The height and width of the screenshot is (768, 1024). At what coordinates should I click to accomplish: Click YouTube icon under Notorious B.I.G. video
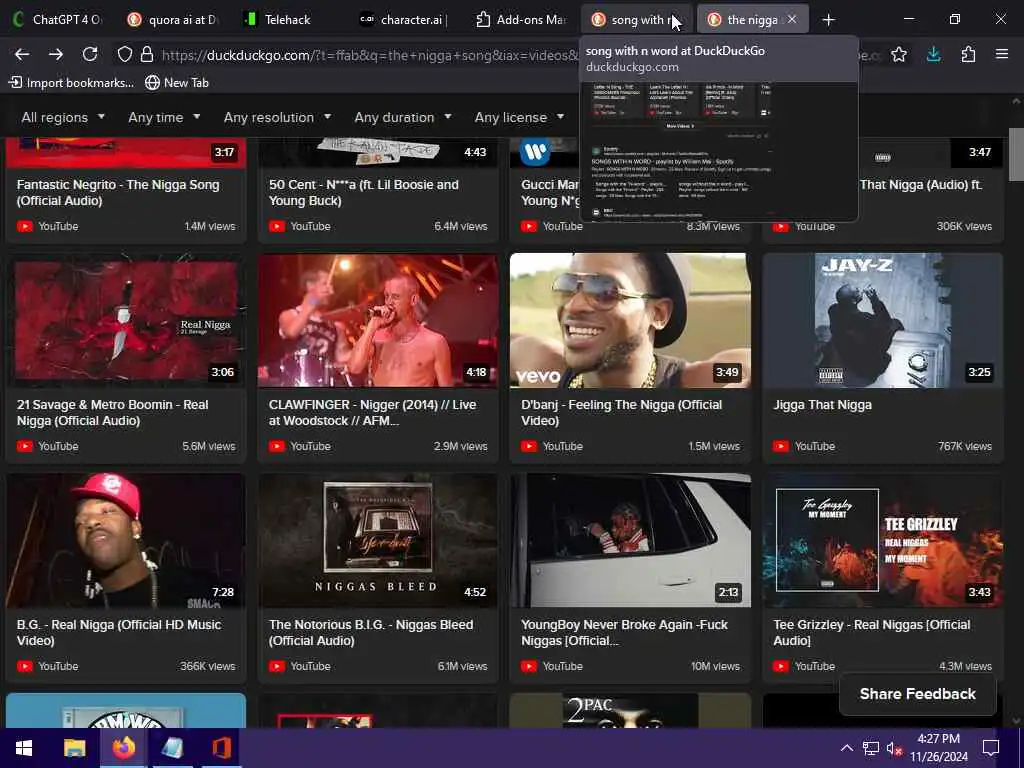pos(277,666)
